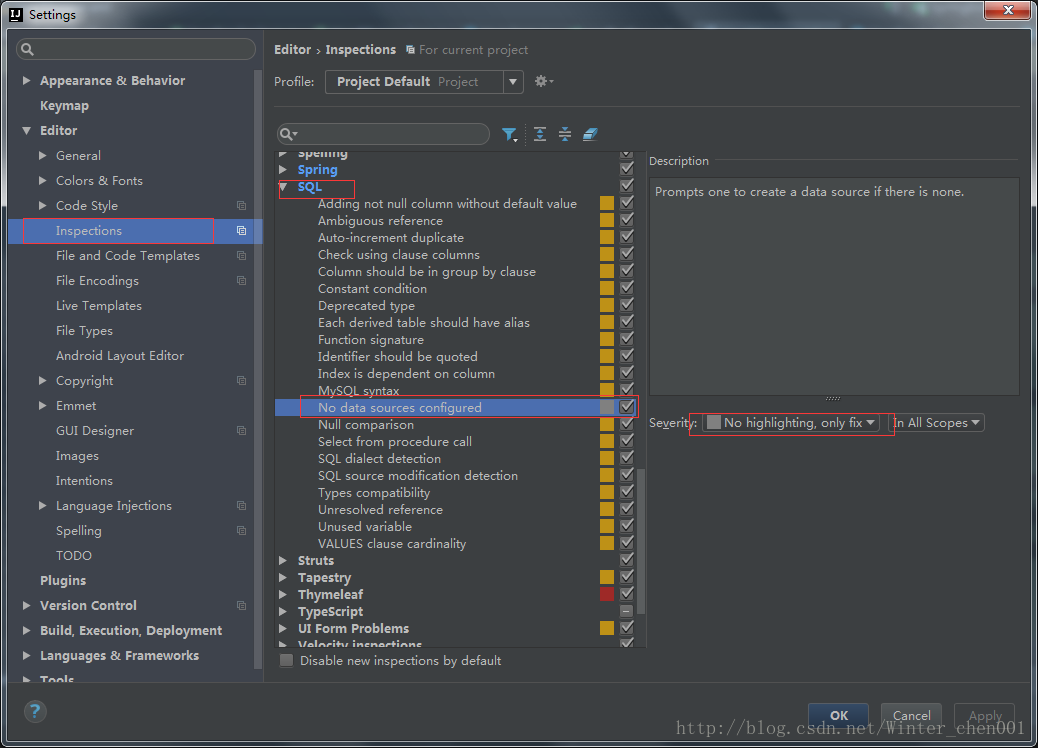Toggle the No data sources configured checkbox
Screen dimensions: 1038x748
click(x=627, y=407)
